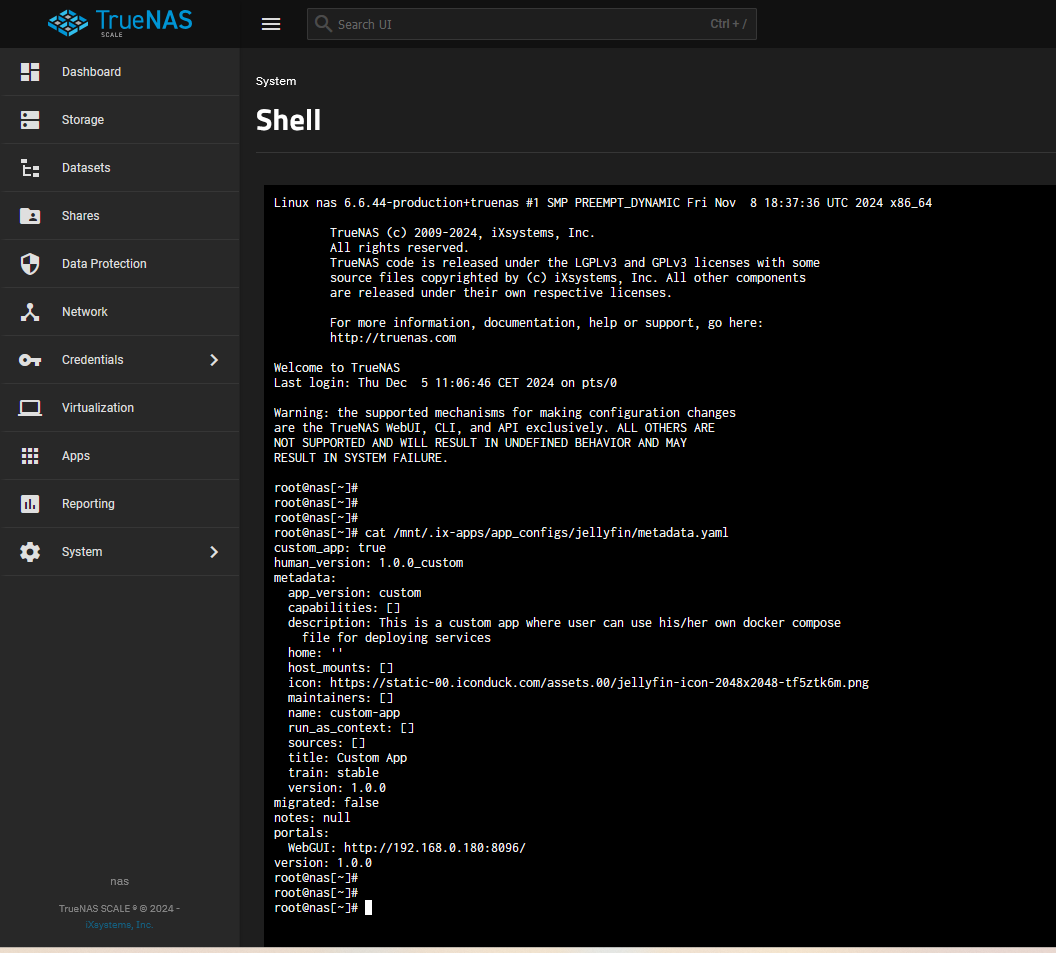1056x953 pixels.
Task: Navigate to Shares
Action: pos(81,216)
